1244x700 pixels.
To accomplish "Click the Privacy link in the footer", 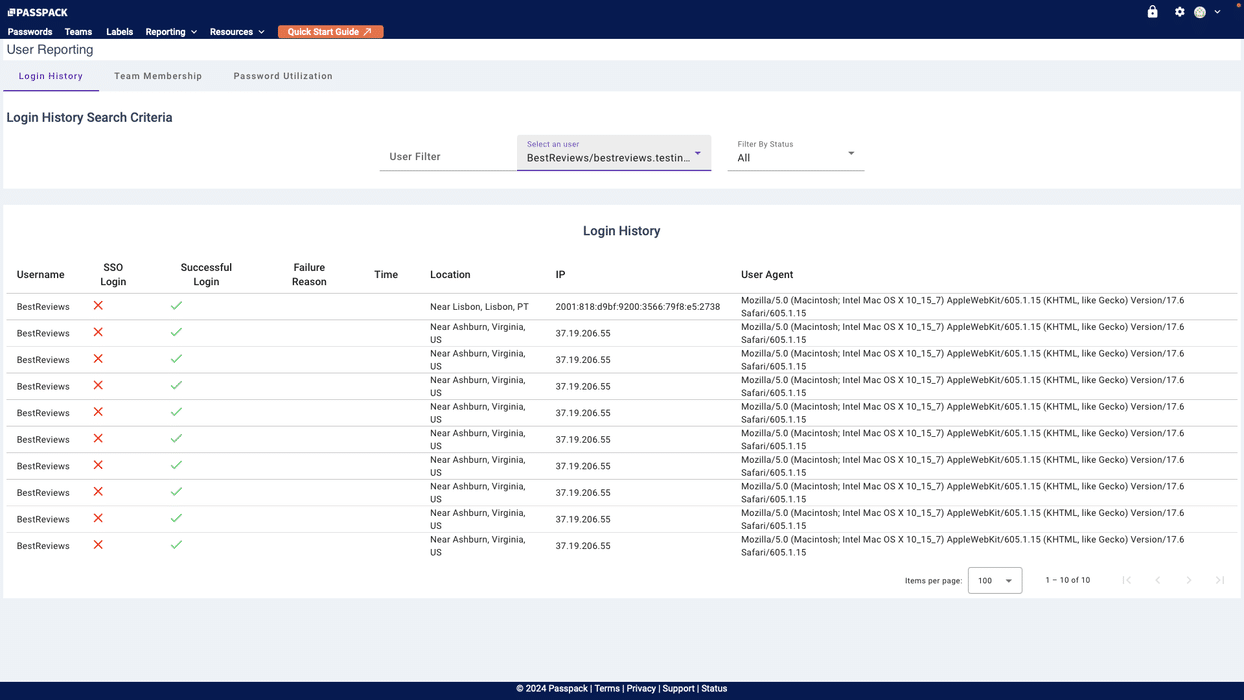I will [641, 688].
